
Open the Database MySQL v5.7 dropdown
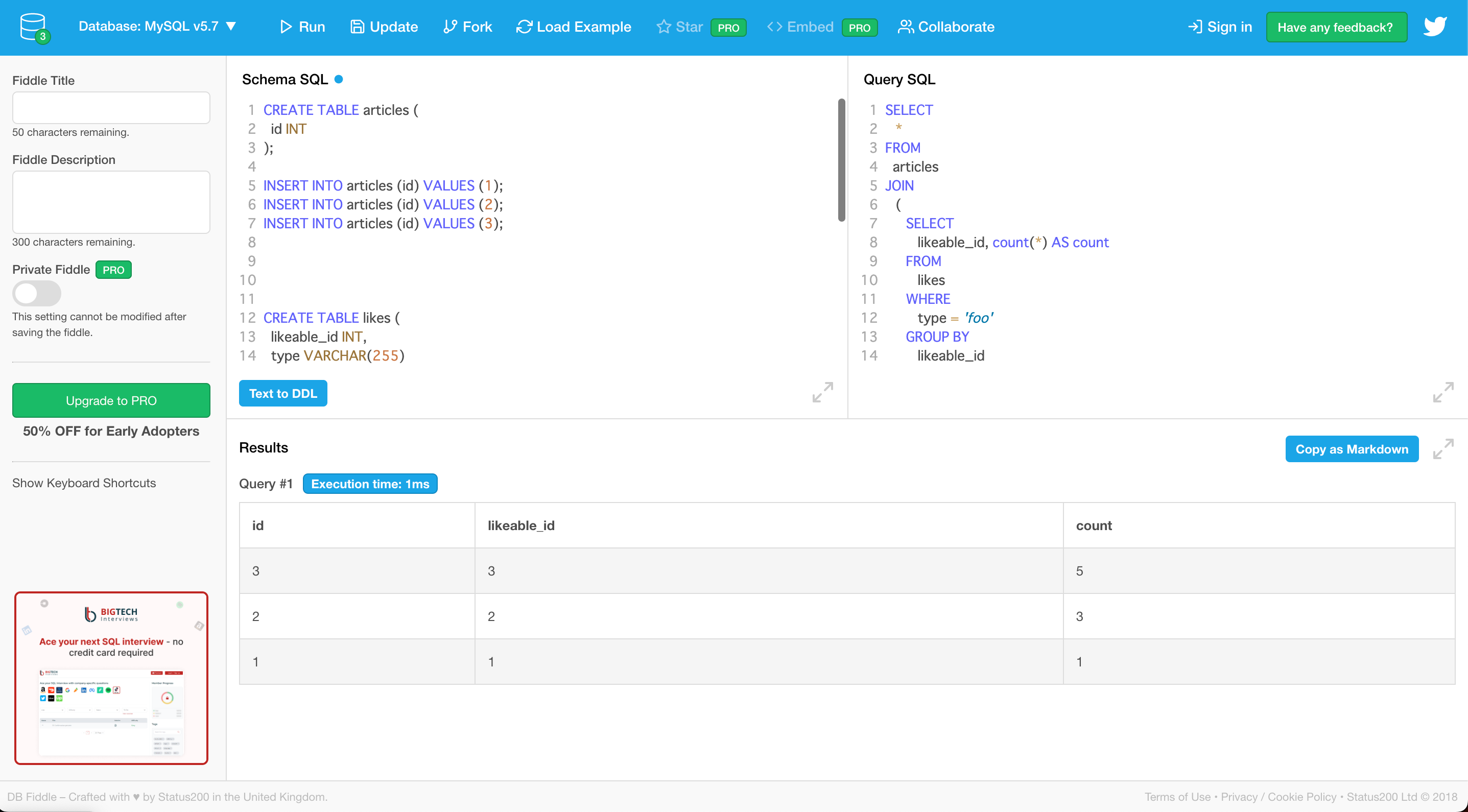[157, 26]
